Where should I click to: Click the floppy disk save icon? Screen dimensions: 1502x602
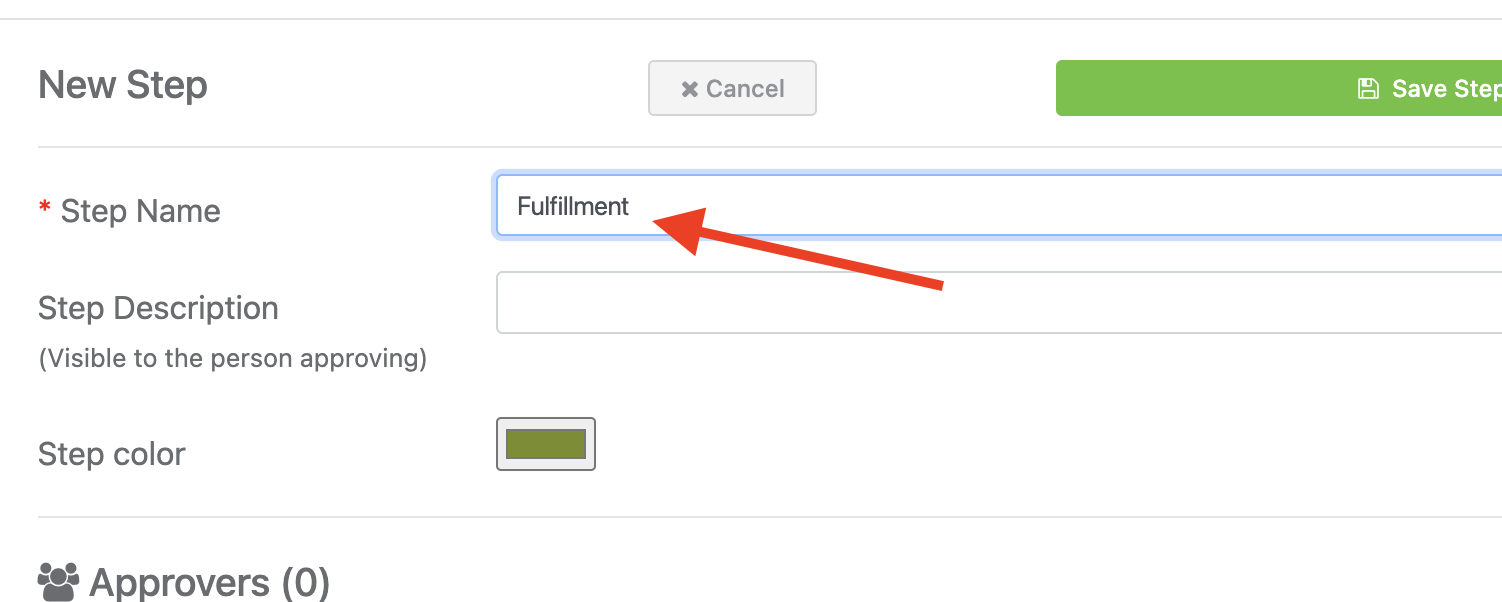coord(1368,88)
